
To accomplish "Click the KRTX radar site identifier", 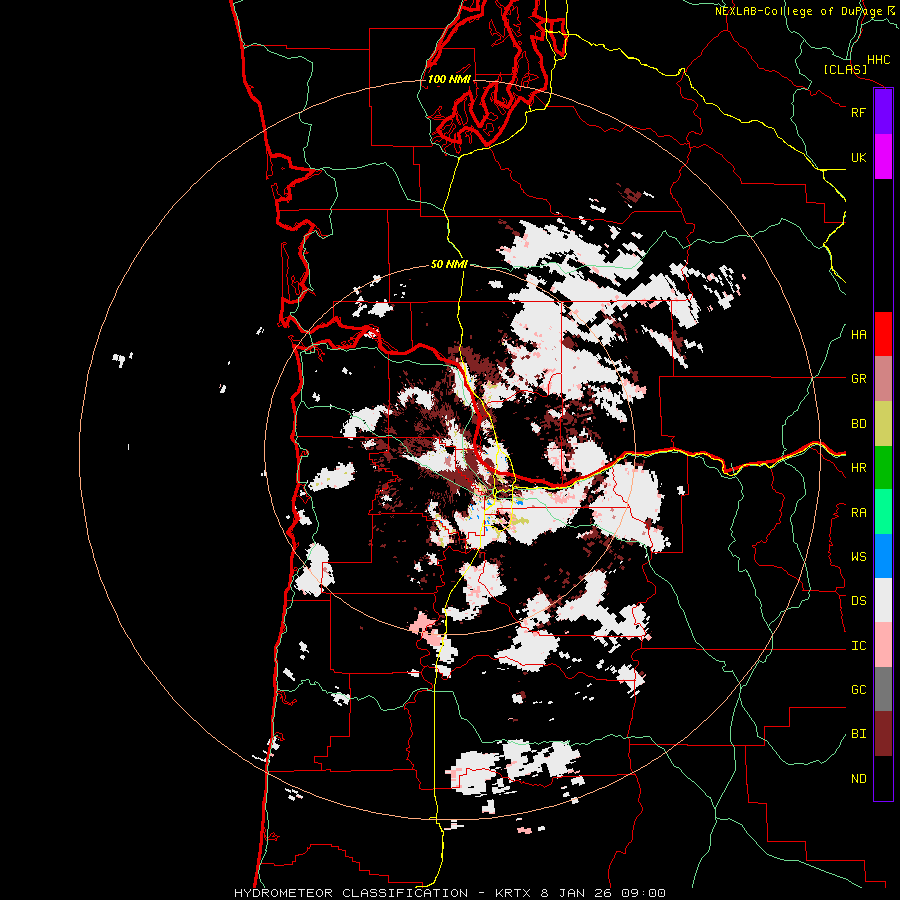I will (514, 893).
